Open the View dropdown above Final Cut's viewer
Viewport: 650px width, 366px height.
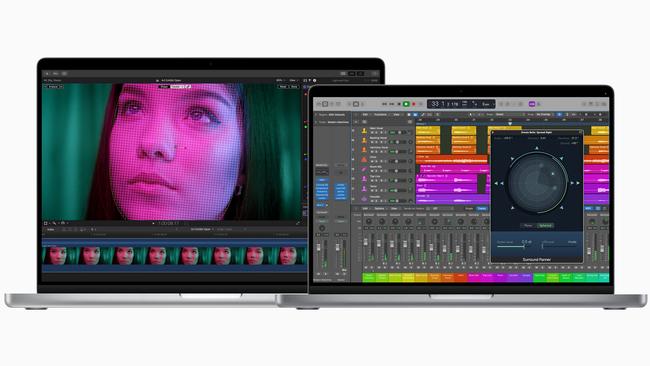point(293,80)
